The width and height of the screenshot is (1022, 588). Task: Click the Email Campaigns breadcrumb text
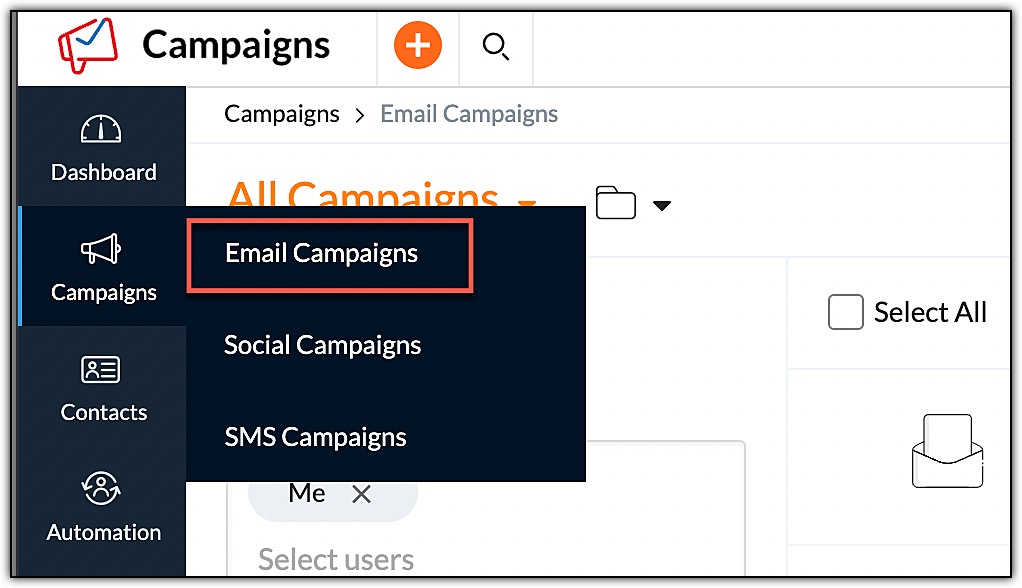[469, 114]
